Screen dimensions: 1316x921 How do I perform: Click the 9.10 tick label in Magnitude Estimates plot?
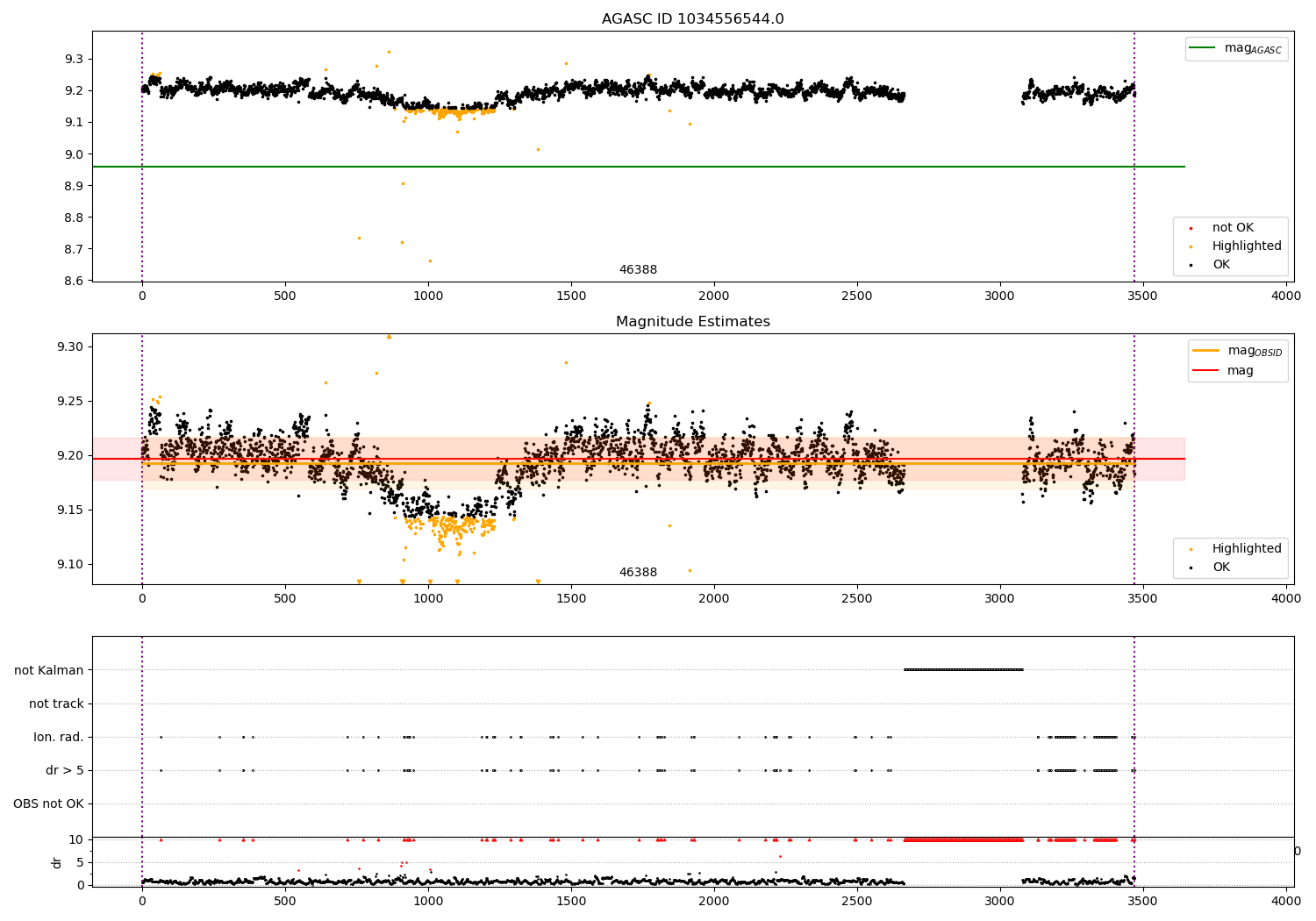click(71, 564)
